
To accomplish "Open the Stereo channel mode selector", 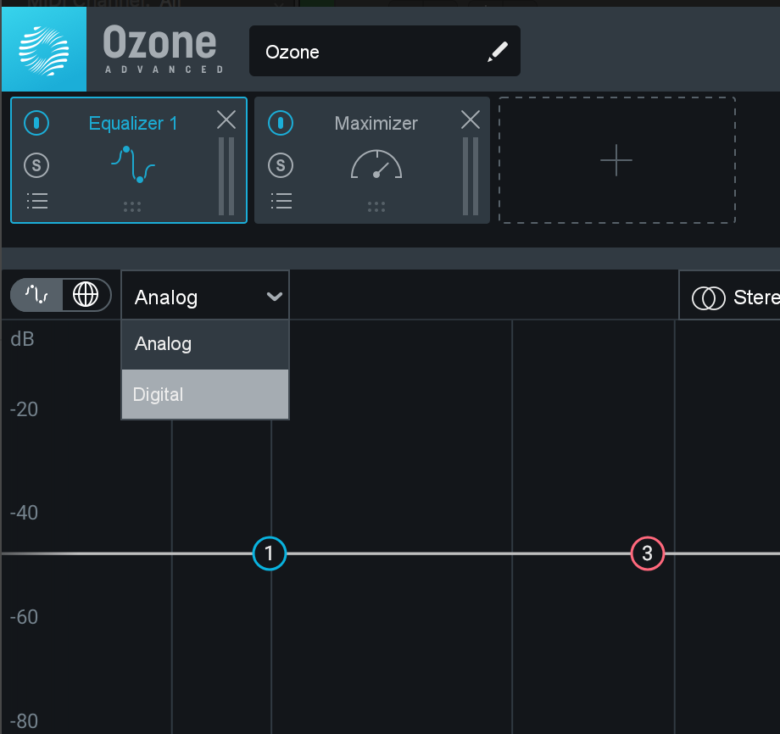I will (730, 297).
